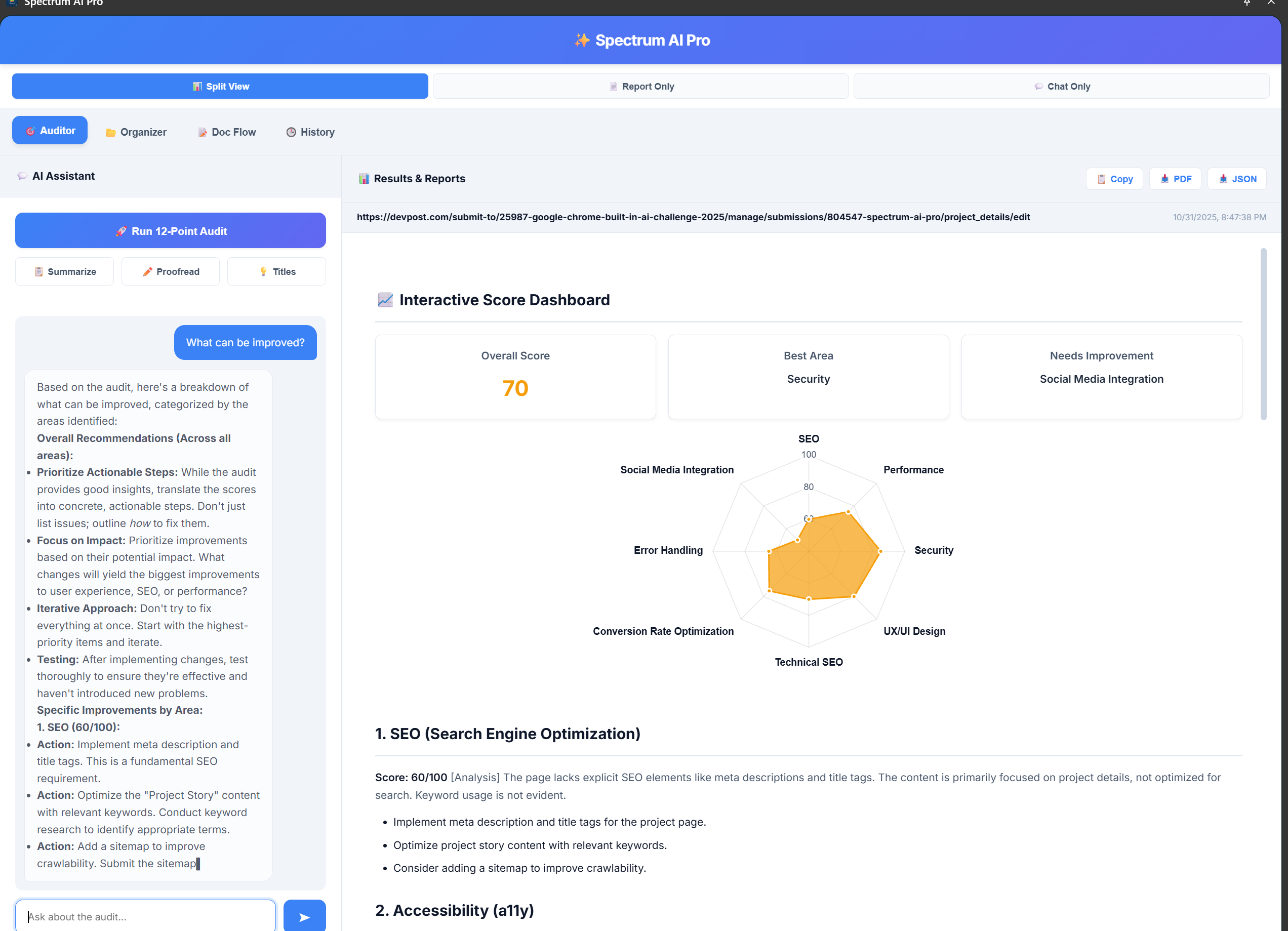This screenshot has height=931, width=1288.
Task: Click the Summarize document icon button
Action: (64, 271)
